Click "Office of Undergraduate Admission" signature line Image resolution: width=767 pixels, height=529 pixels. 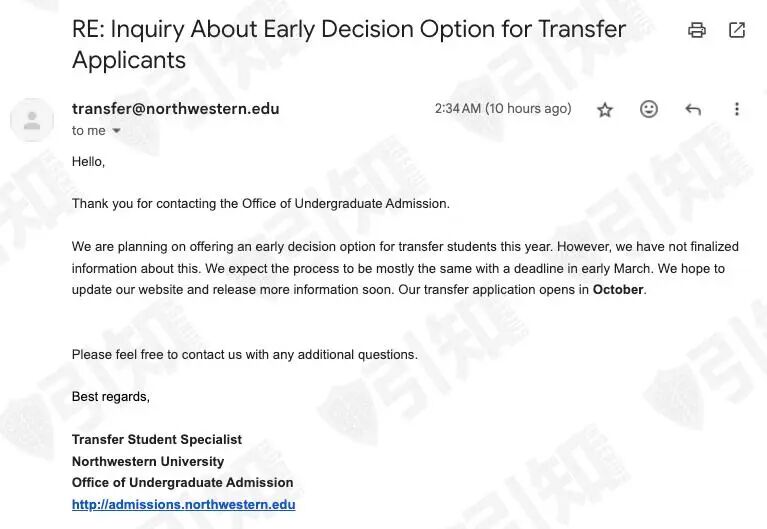[182, 483]
